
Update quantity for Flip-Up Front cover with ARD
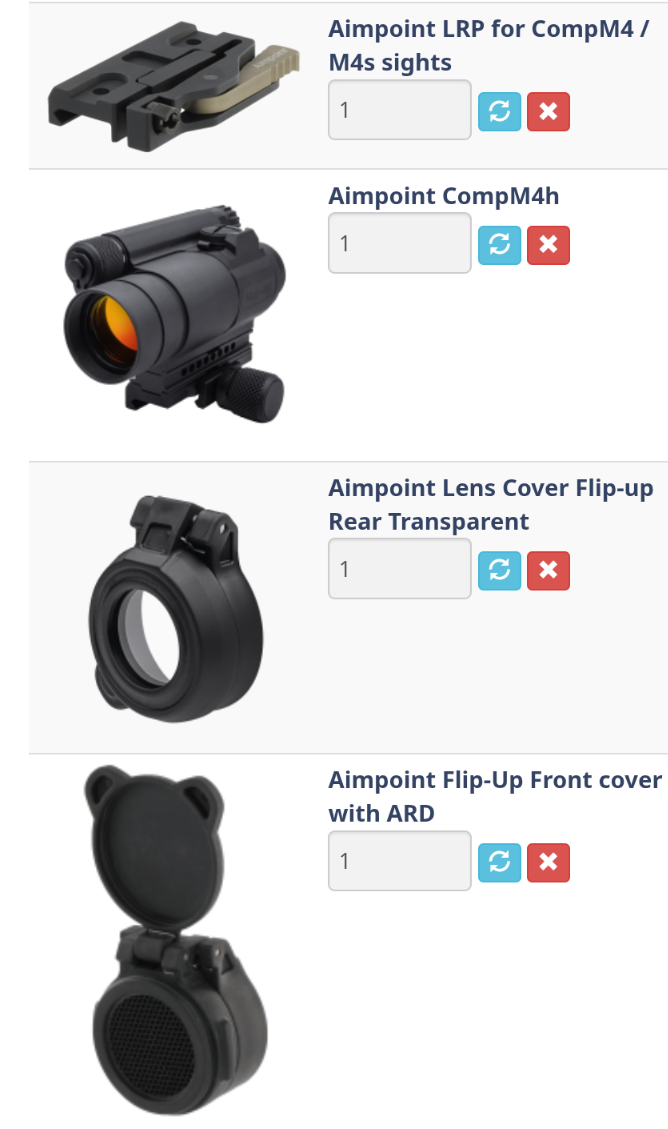pos(499,863)
